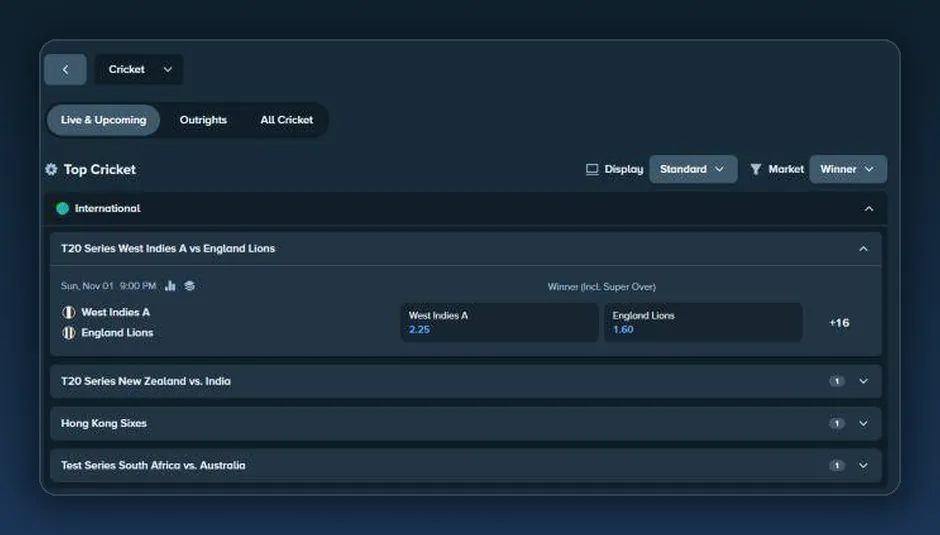Open the Winner market dropdown

pos(848,169)
